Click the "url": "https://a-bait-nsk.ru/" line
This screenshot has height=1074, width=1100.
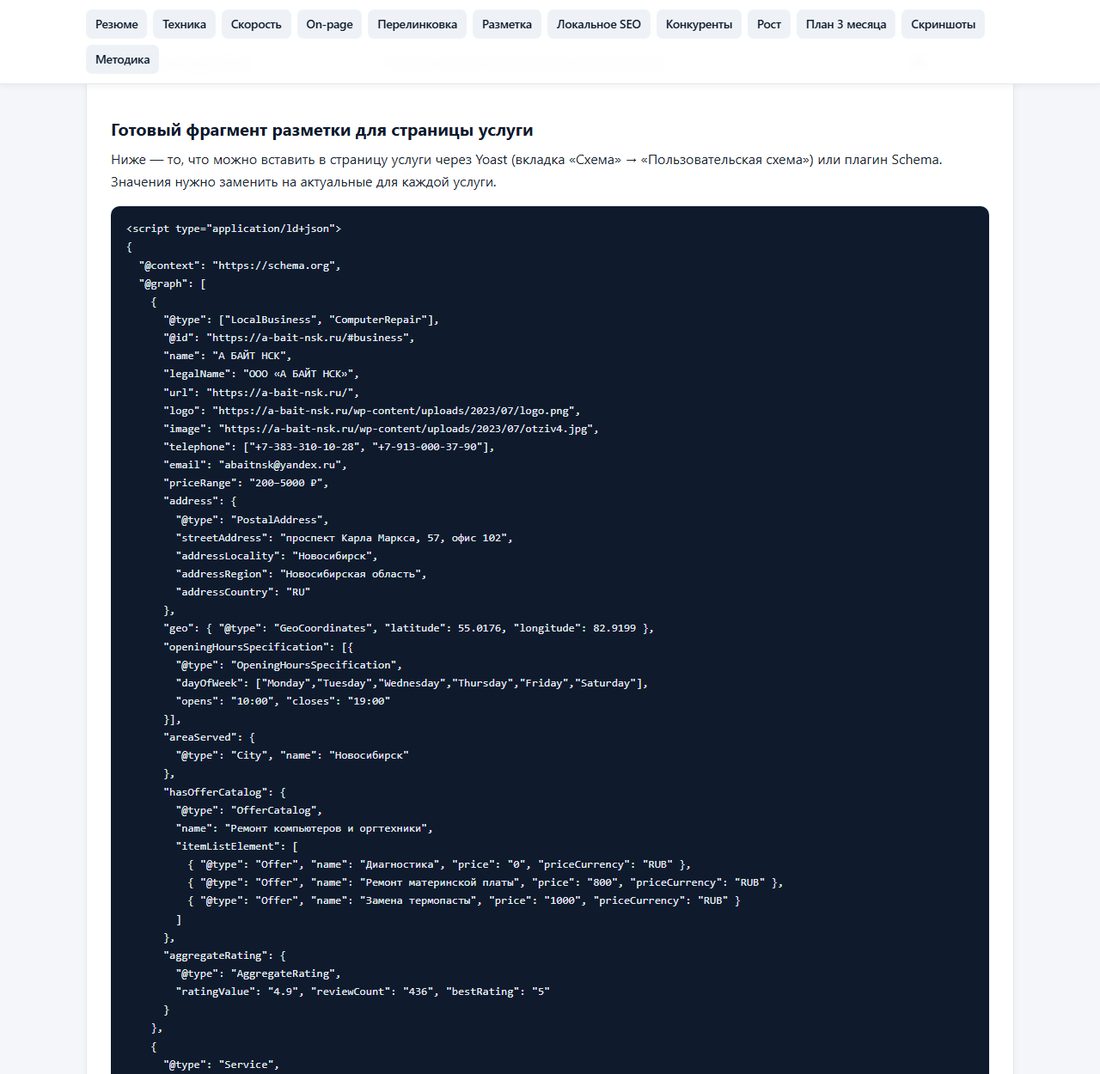tap(261, 393)
